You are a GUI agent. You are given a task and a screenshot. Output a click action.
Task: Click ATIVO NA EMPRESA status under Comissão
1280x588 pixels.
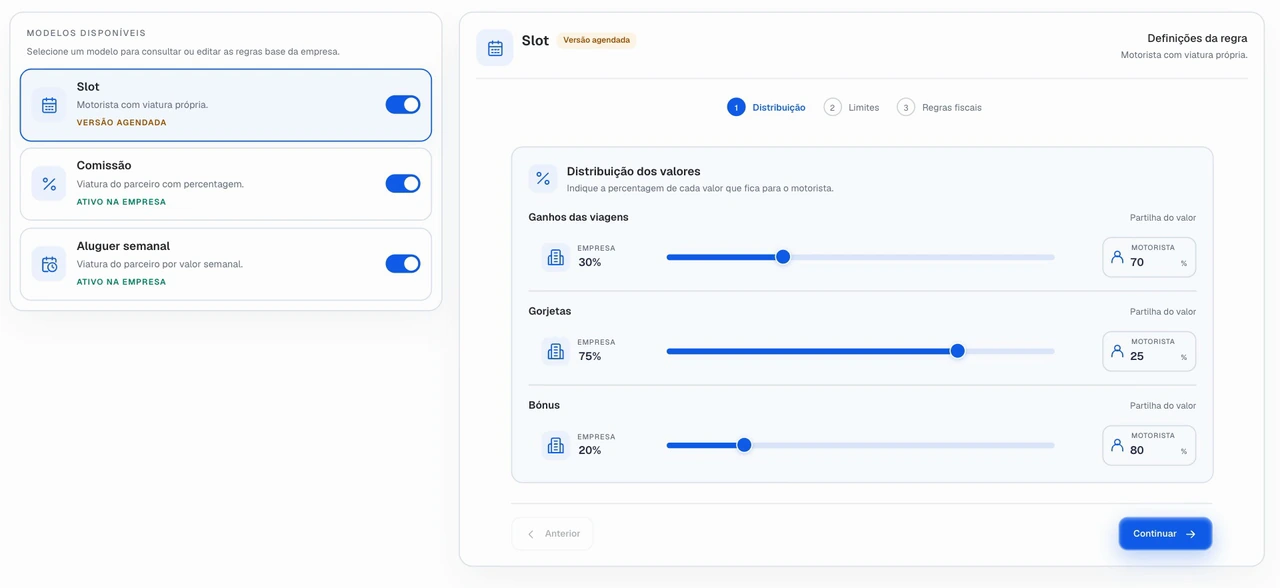[x=121, y=202]
